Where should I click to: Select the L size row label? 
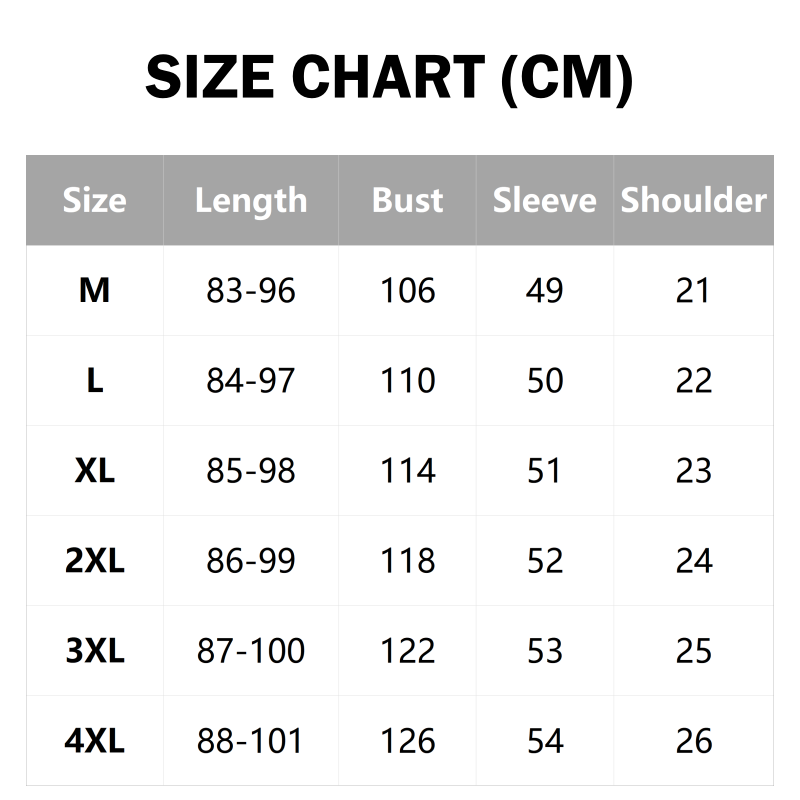click(x=94, y=380)
